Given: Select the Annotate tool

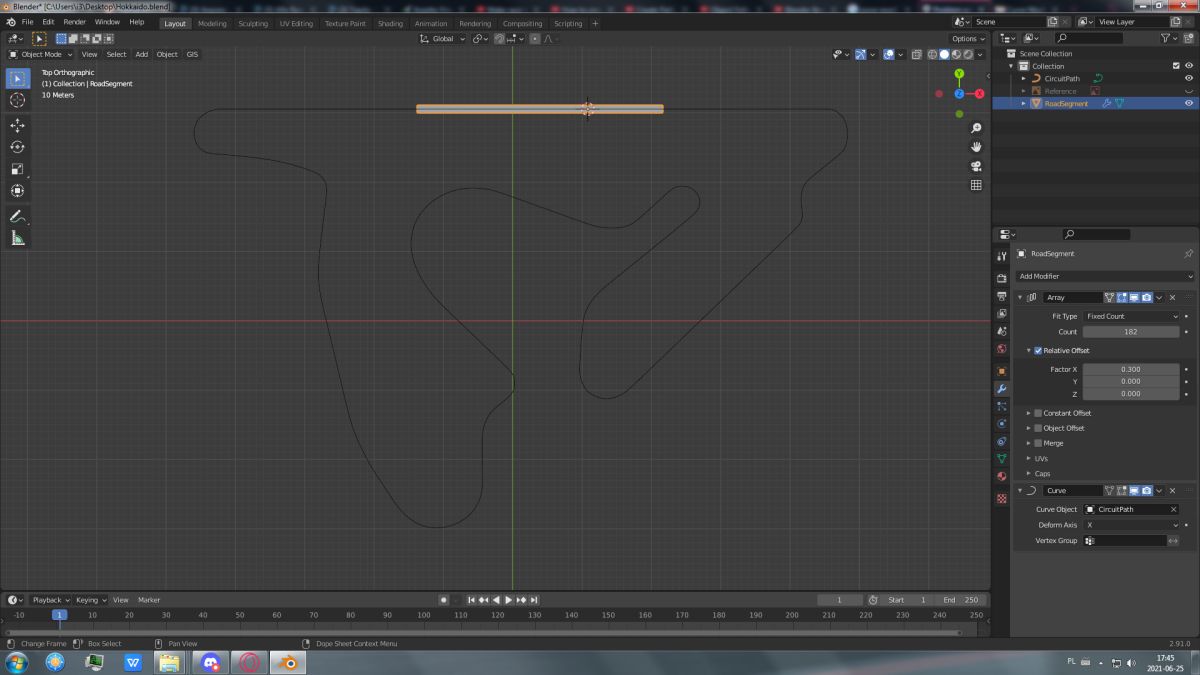Looking at the screenshot, I should pyautogui.click(x=17, y=216).
